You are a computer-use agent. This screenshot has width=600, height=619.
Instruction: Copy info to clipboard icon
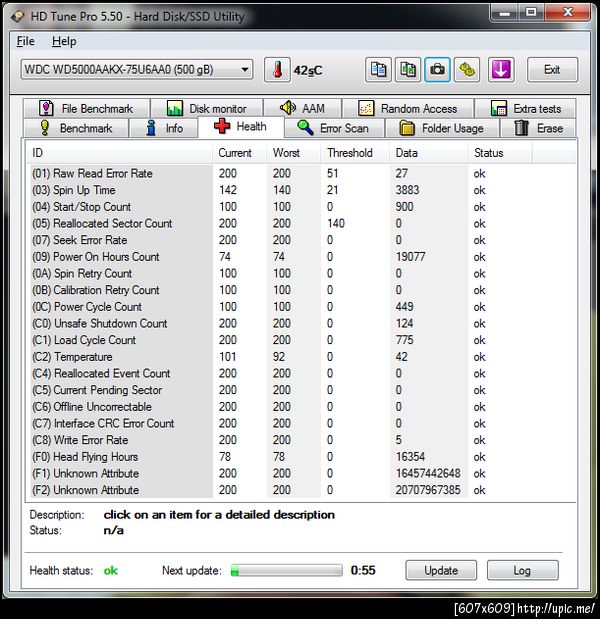click(x=378, y=70)
